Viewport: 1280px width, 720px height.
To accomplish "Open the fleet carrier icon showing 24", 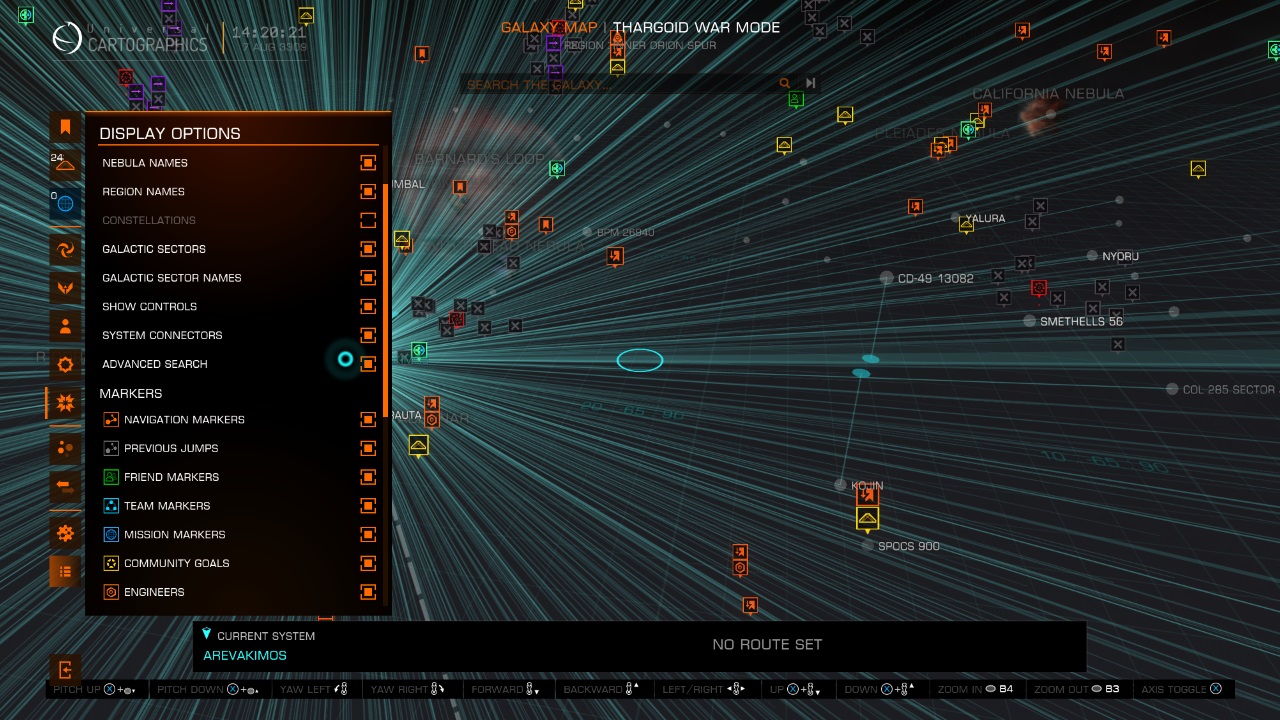I will (x=65, y=163).
